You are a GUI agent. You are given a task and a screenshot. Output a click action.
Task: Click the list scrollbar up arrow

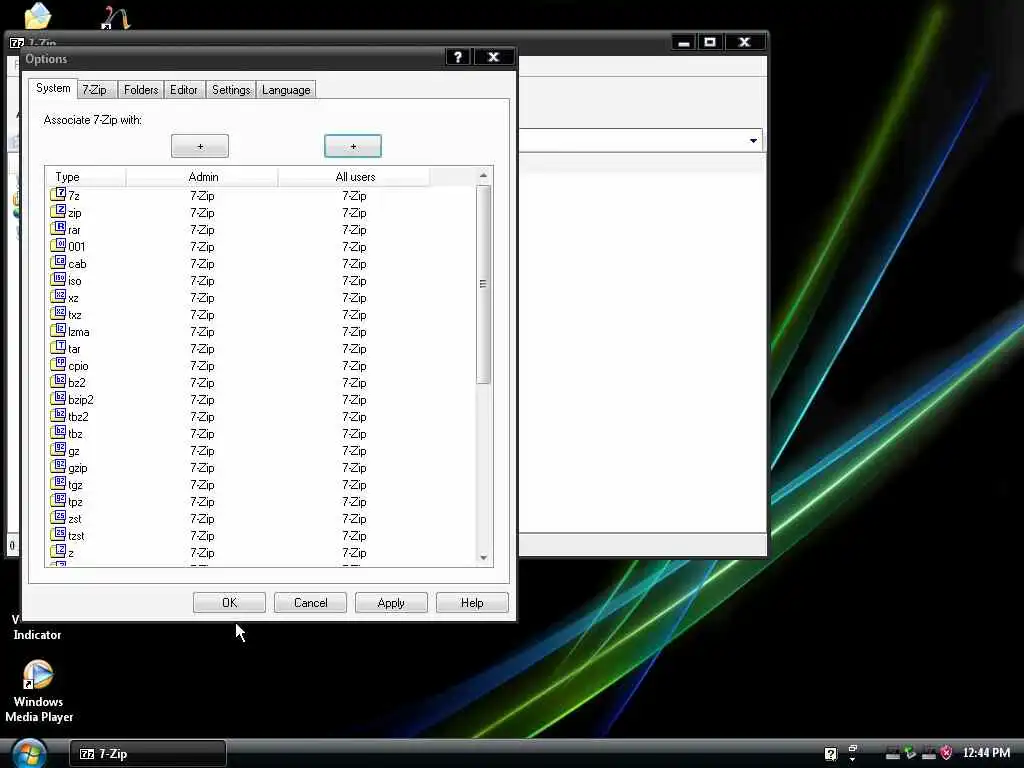(483, 175)
